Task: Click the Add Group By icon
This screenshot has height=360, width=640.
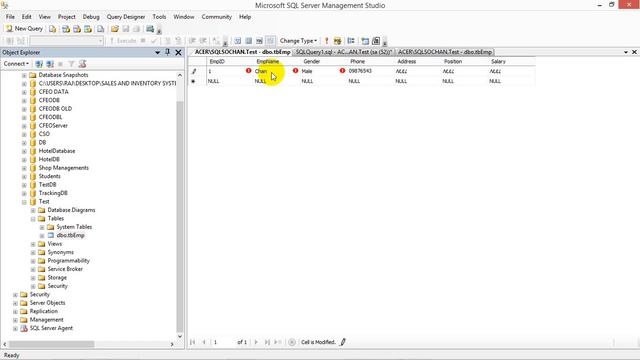Action: [351, 41]
